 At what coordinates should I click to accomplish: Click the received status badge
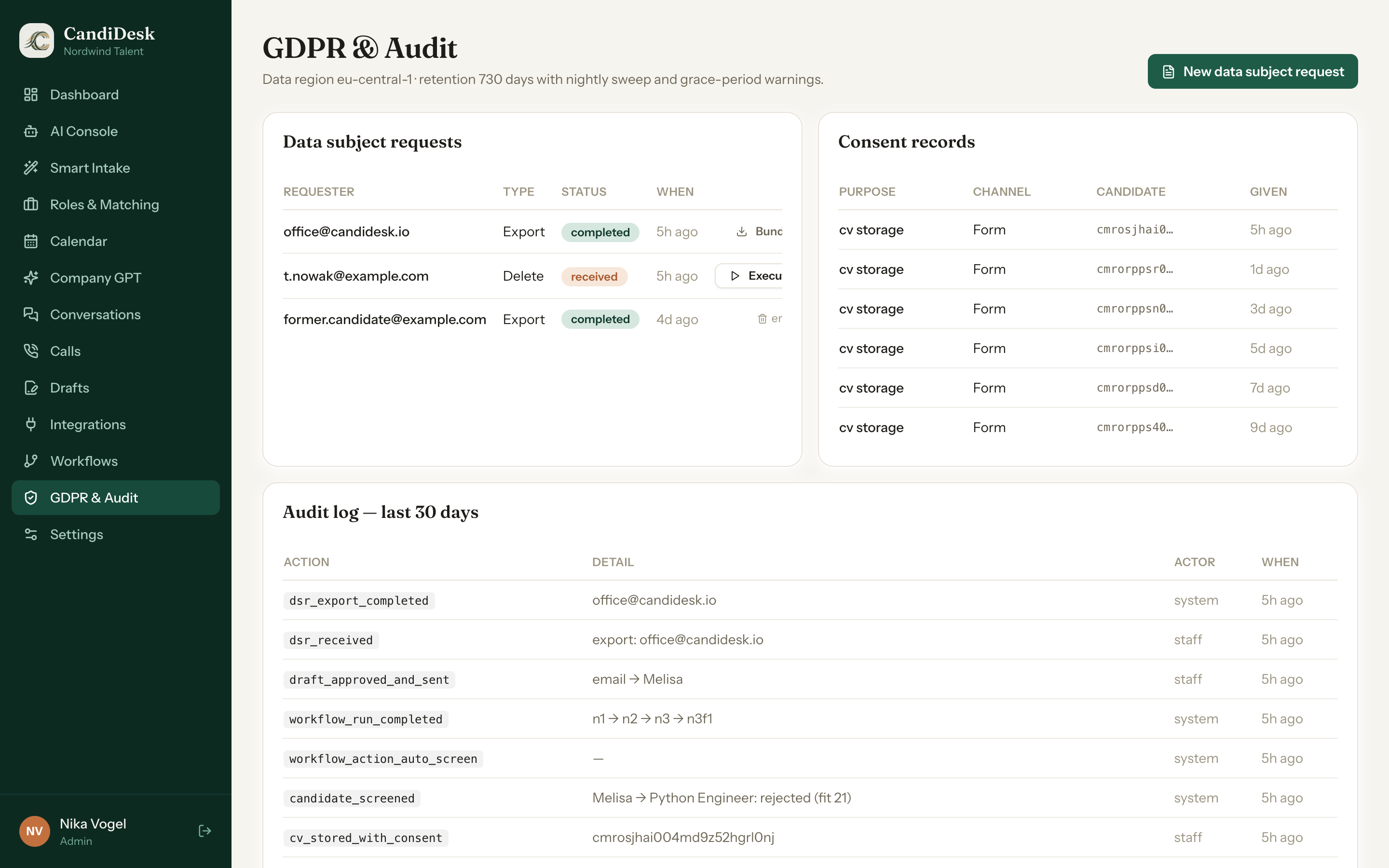coord(594,277)
